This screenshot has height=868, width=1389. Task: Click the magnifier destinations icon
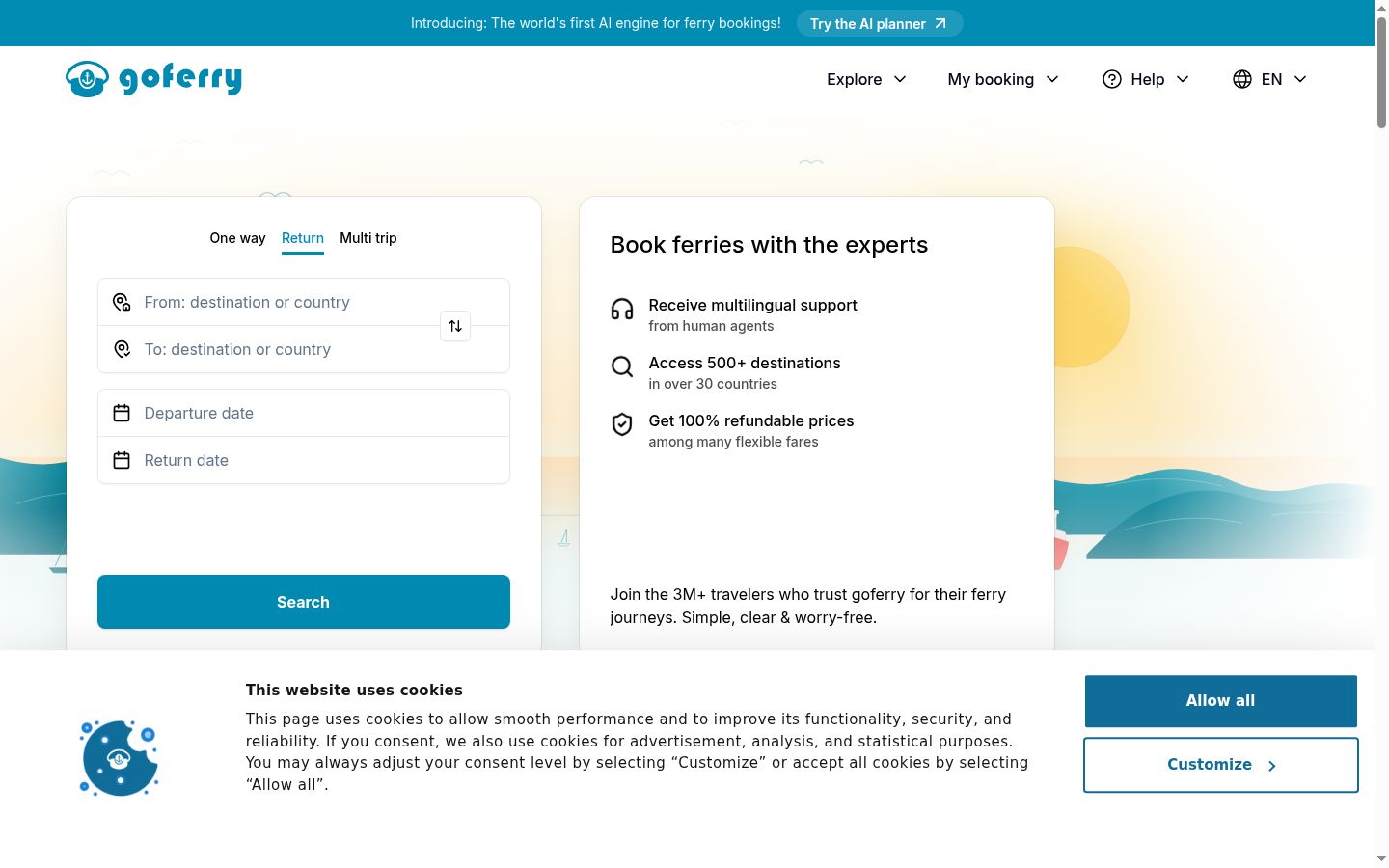(x=622, y=366)
